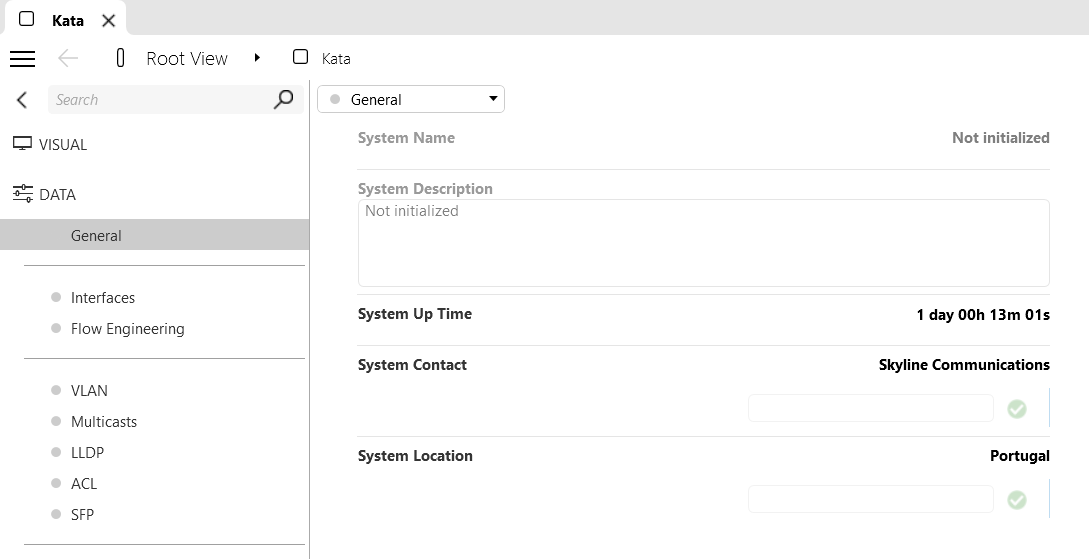Click the System Location label

(415, 456)
